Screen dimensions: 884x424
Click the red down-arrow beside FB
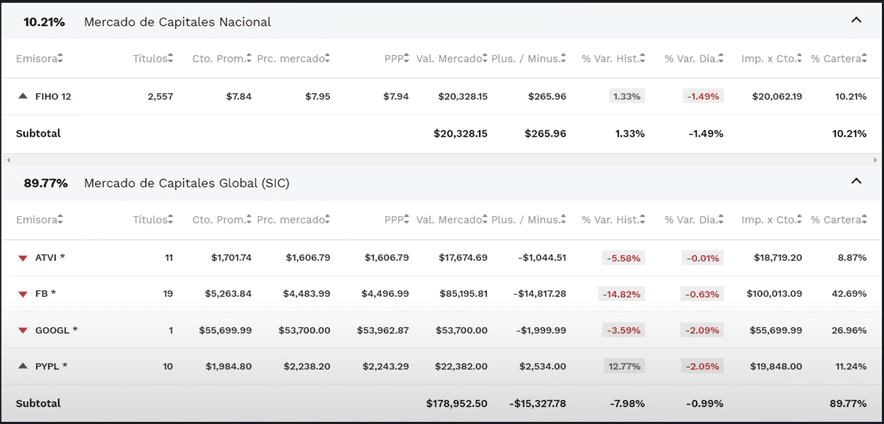tap(23, 294)
